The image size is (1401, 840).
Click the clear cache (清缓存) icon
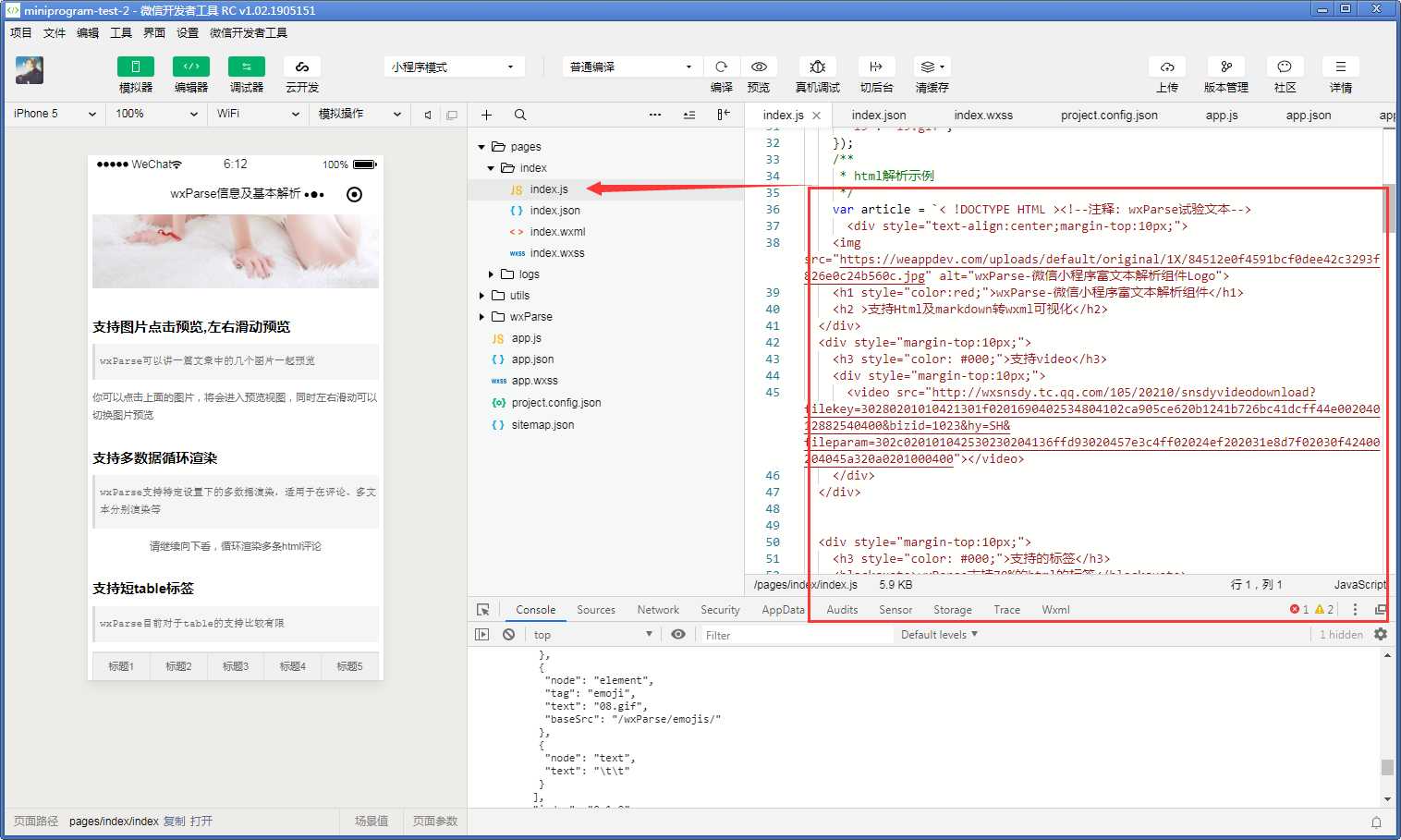click(932, 67)
